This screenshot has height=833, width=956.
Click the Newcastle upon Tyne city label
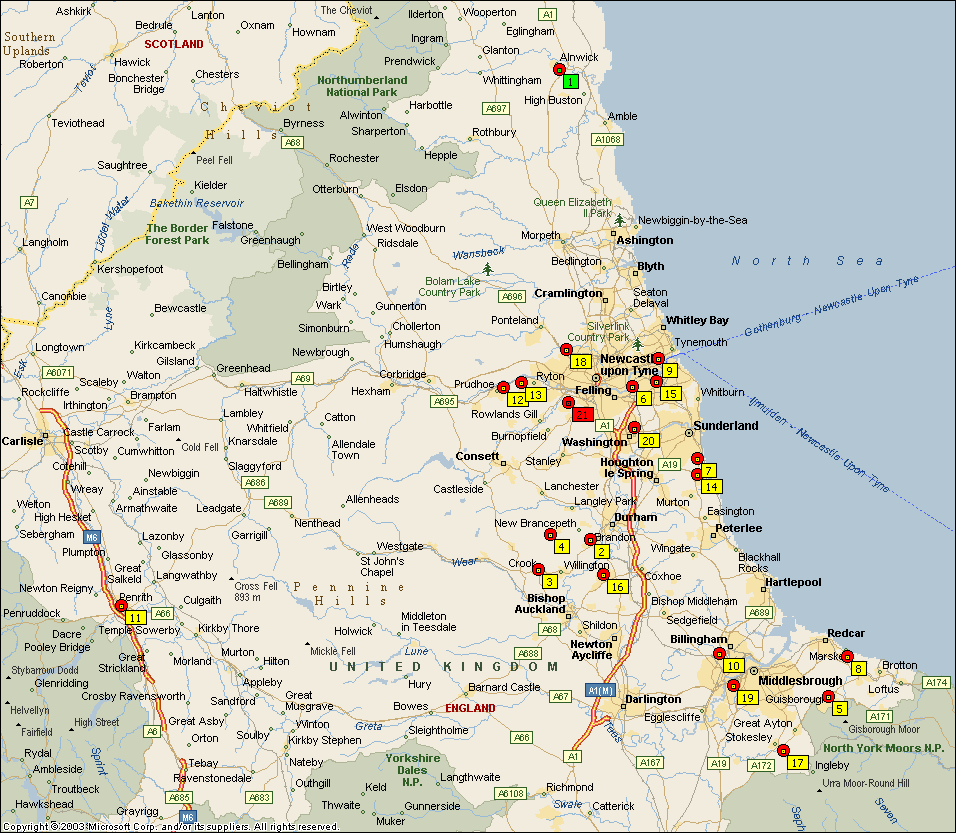click(x=629, y=365)
